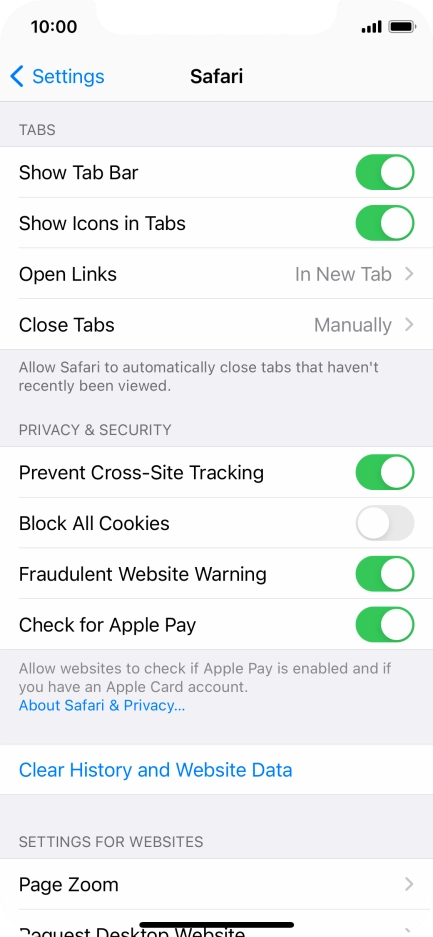Disable Show Icons in Tabs switch

(x=385, y=223)
